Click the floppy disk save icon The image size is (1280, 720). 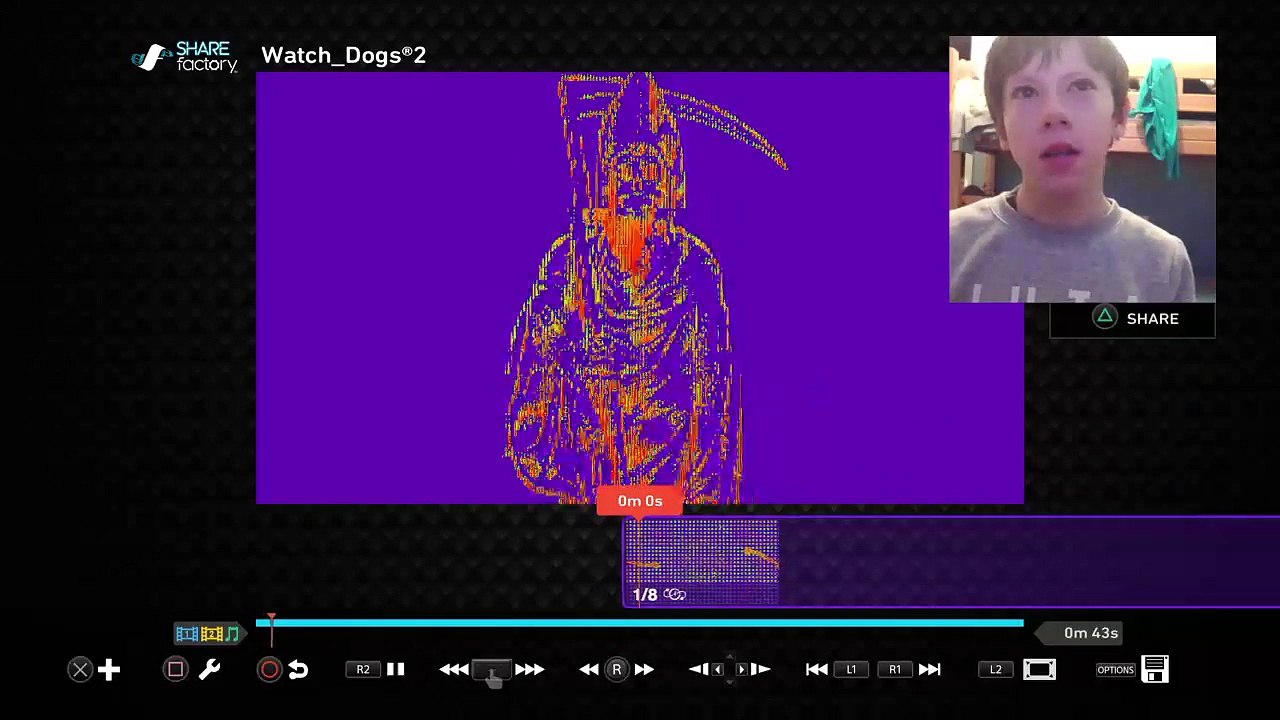tap(1155, 669)
